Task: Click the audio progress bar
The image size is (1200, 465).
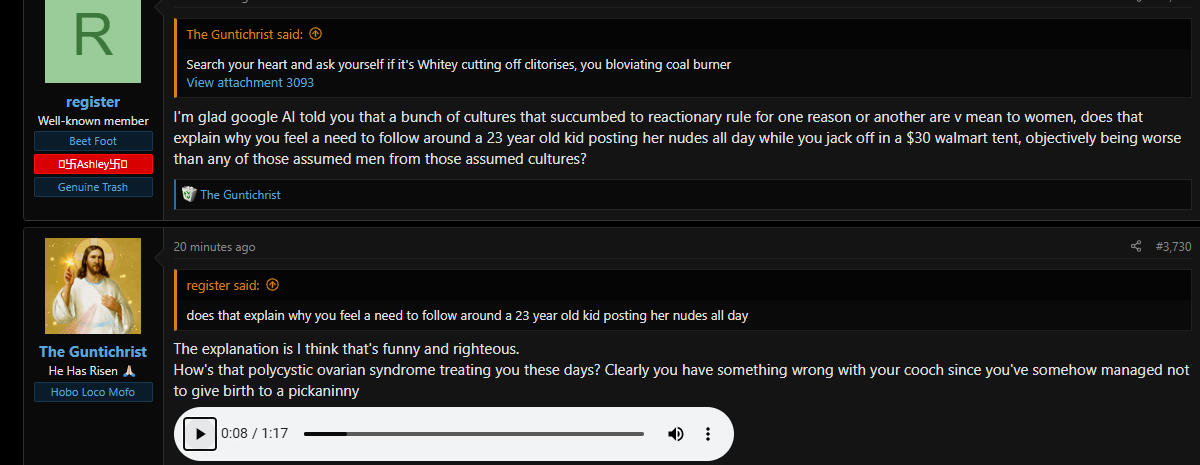Action: (474, 434)
